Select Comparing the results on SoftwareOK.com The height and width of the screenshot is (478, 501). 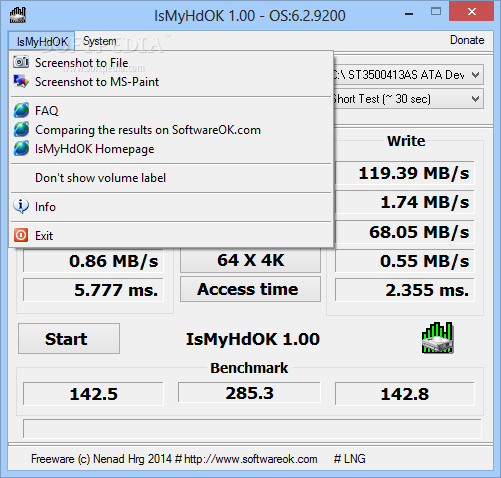coord(172,130)
